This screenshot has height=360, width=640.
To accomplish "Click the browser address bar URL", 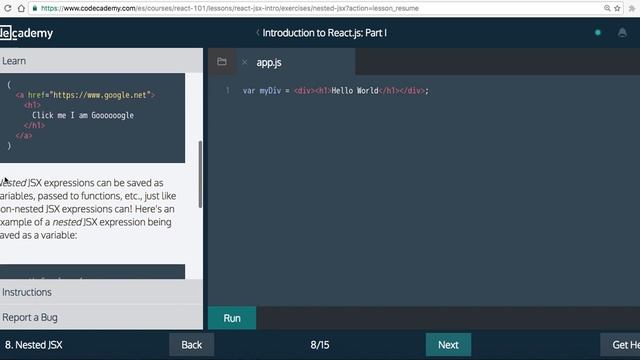I will tap(230, 8).
